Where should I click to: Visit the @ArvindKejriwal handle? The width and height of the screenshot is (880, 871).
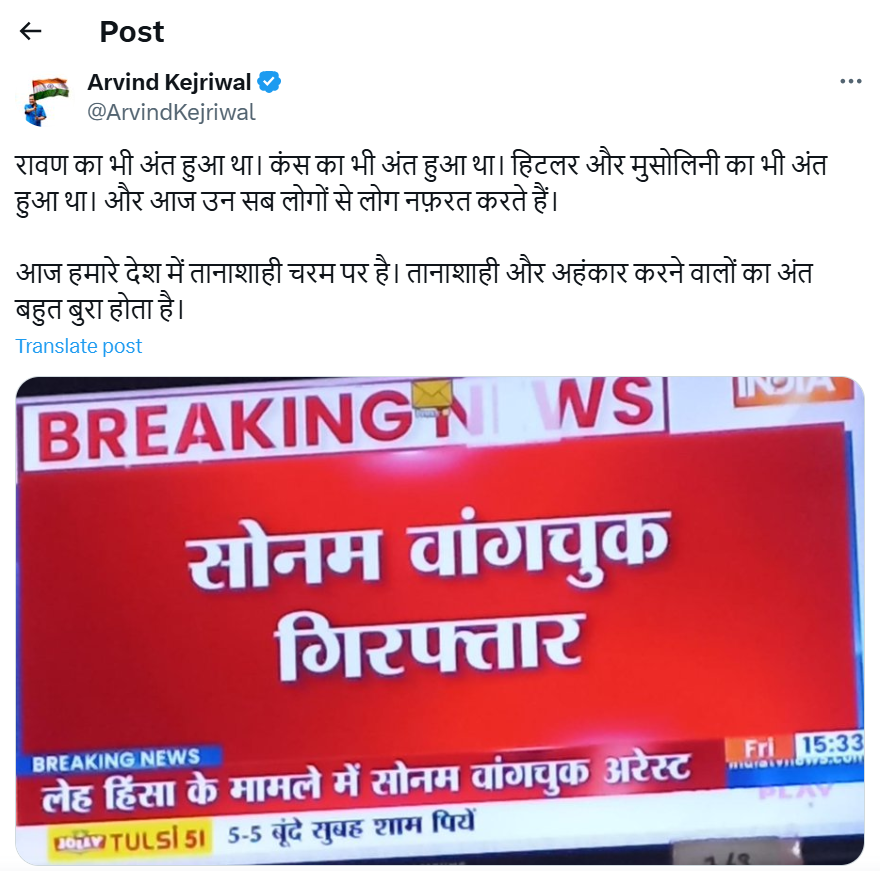click(x=171, y=112)
